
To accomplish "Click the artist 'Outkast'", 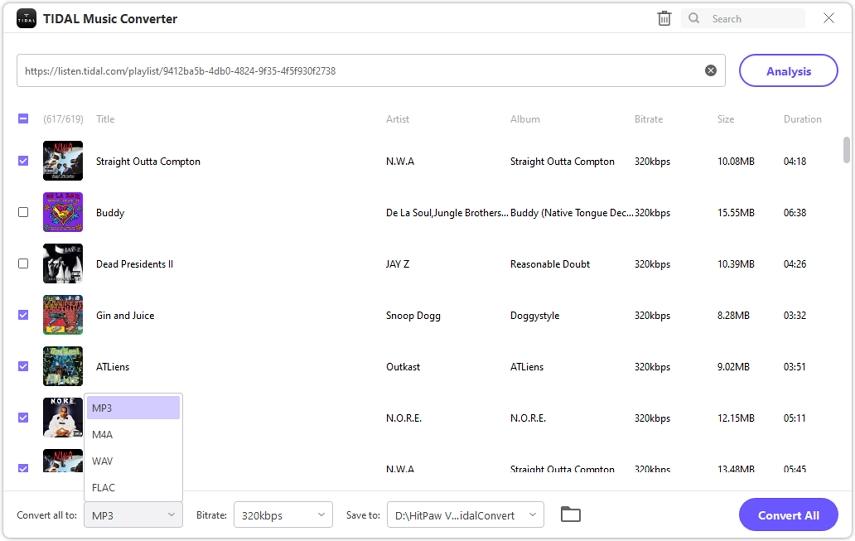I will 403,366.
